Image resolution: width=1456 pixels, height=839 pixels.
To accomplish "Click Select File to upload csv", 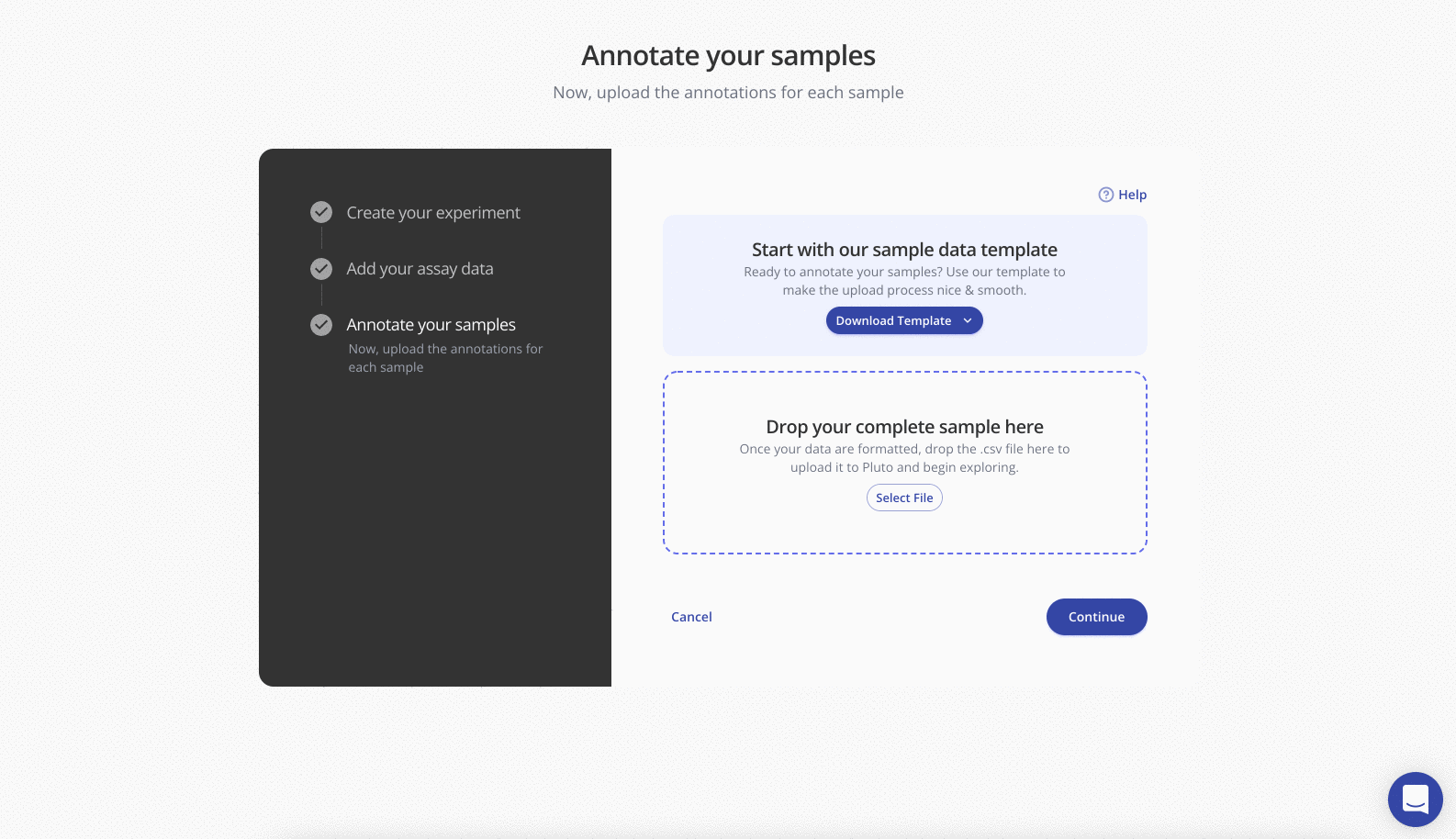I will (x=904, y=498).
